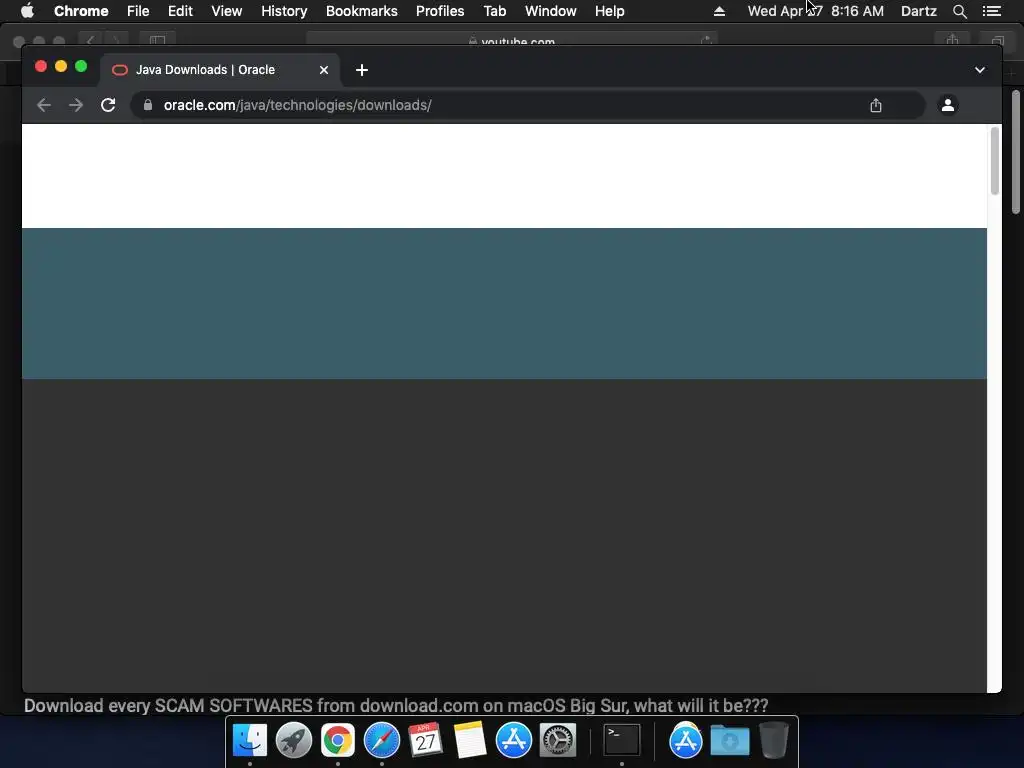
Task: Open Terminal from the Dock
Action: [621, 740]
